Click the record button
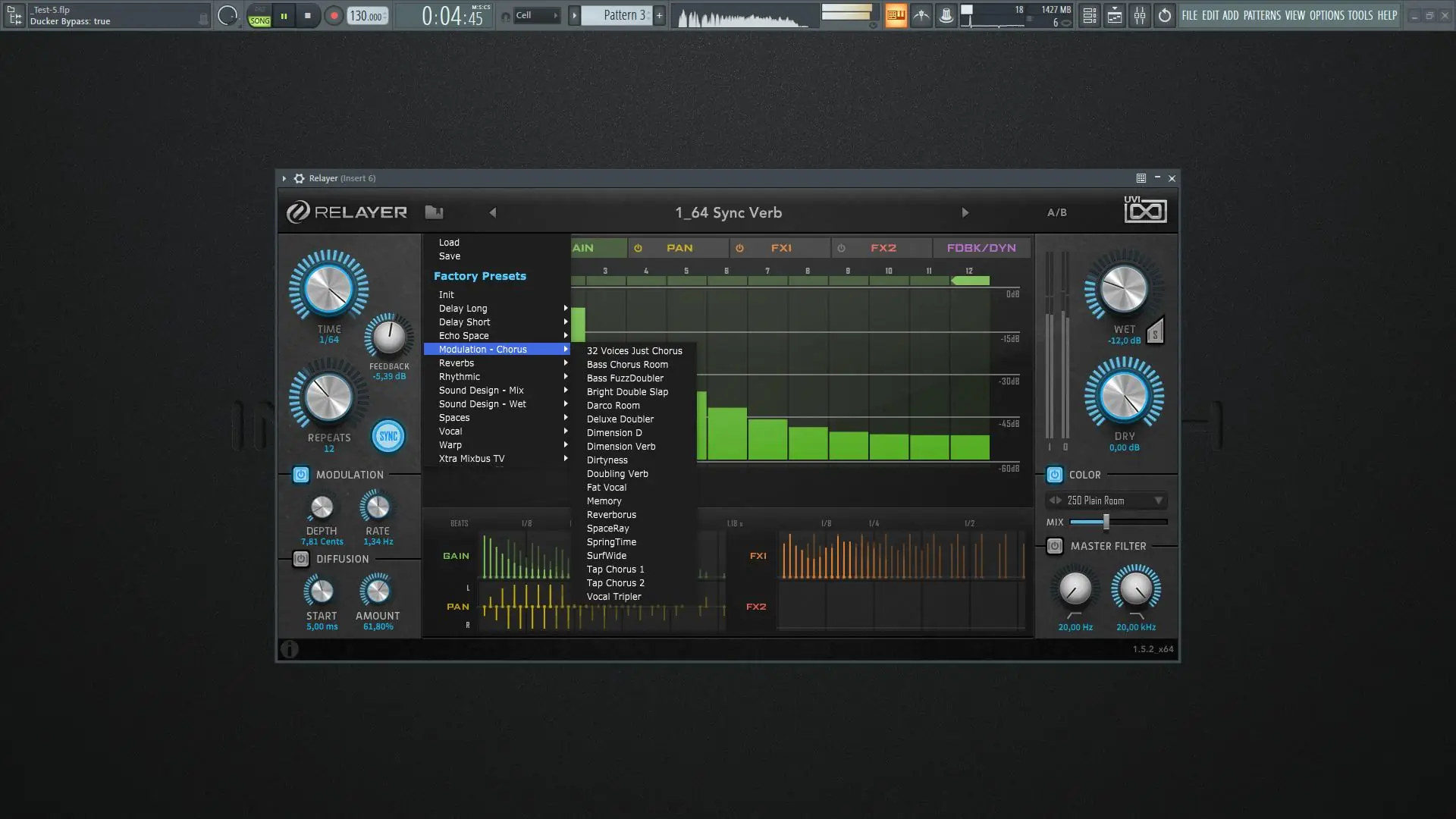Screen dimensions: 1456x819 pos(334,14)
